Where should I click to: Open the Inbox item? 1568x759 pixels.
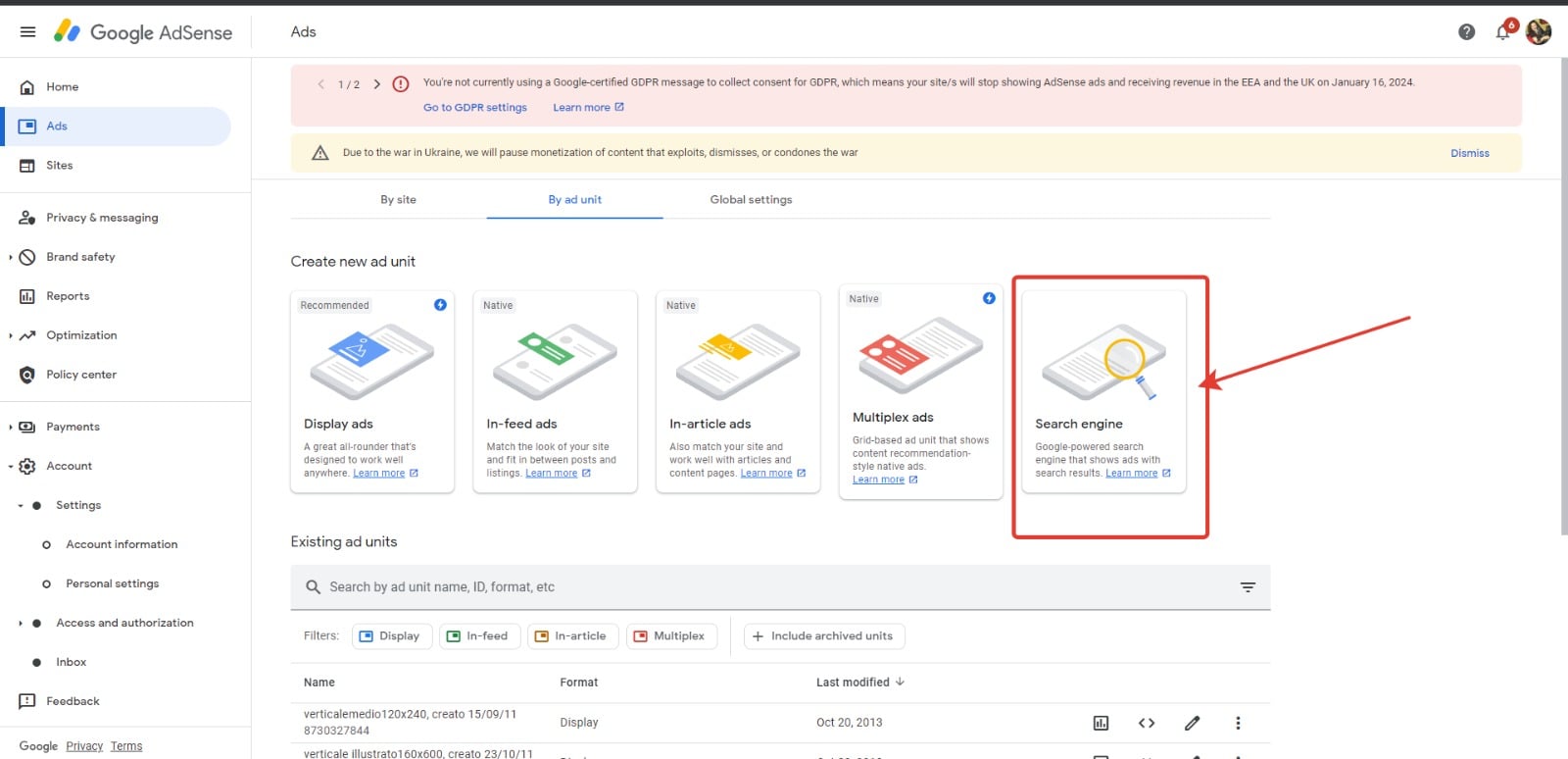click(x=71, y=662)
